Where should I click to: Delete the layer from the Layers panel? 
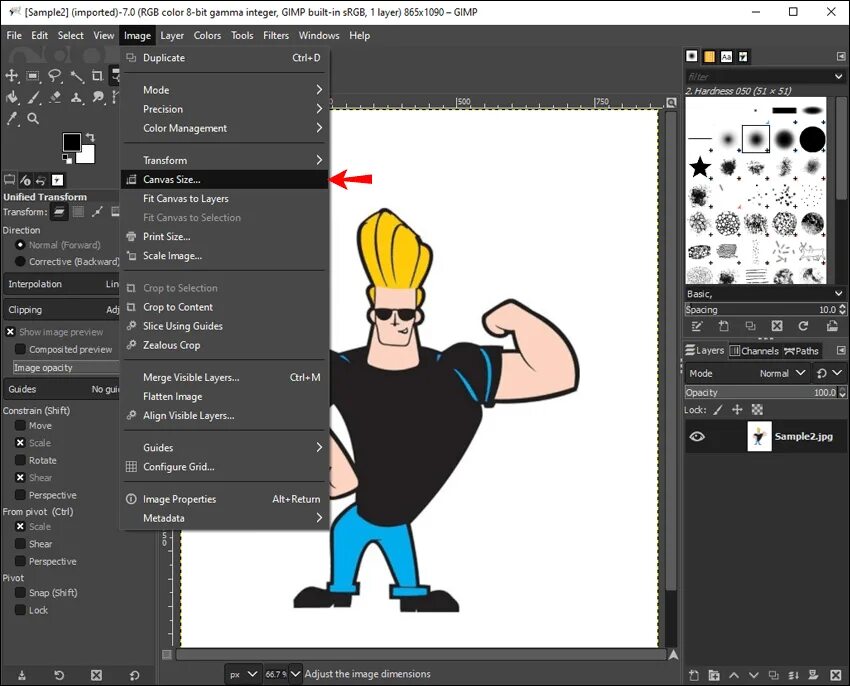[835, 675]
